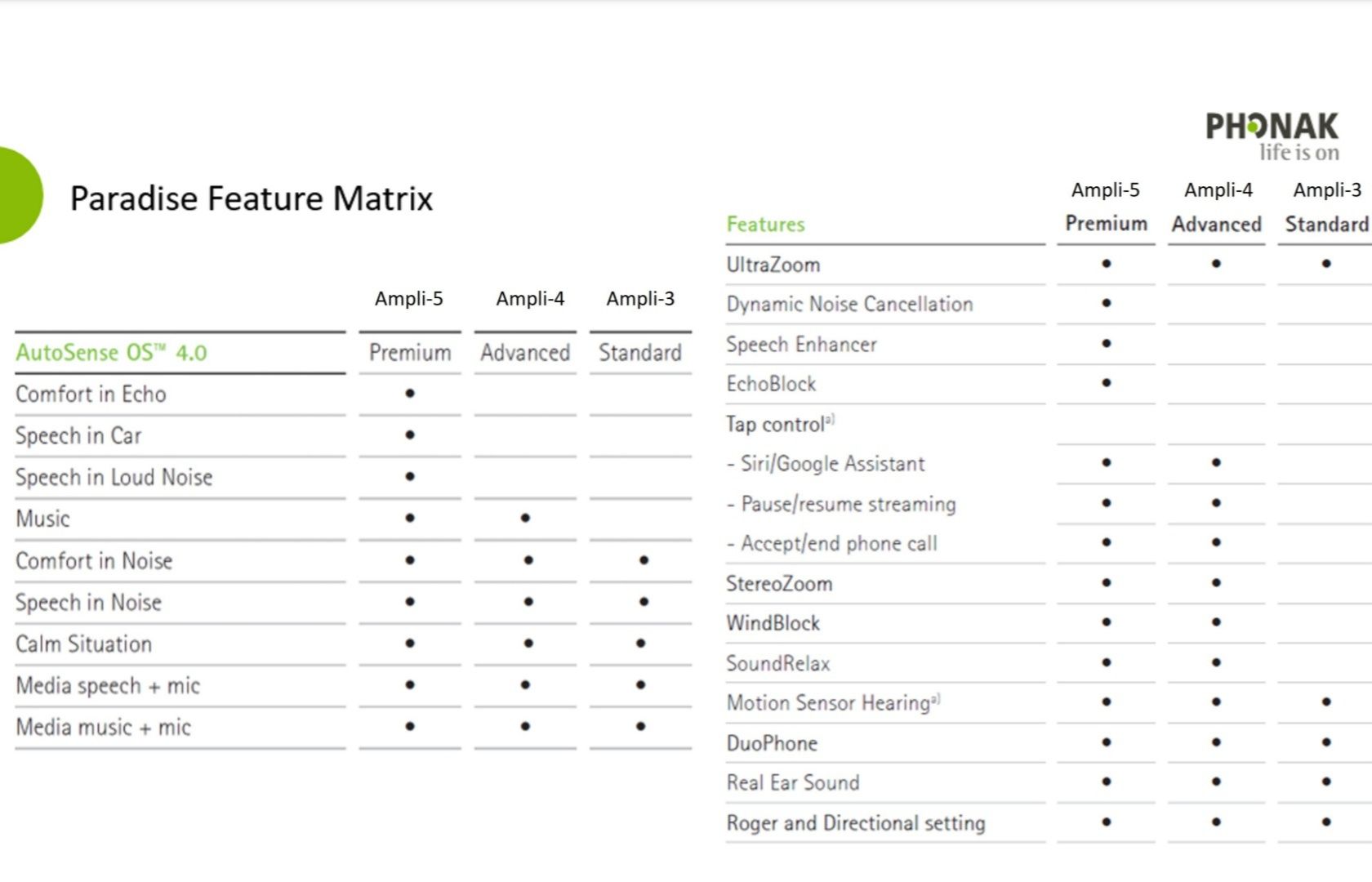Screen dimensions: 1372x882
Task: Click the Real Ear Sound label
Action: click(x=793, y=783)
